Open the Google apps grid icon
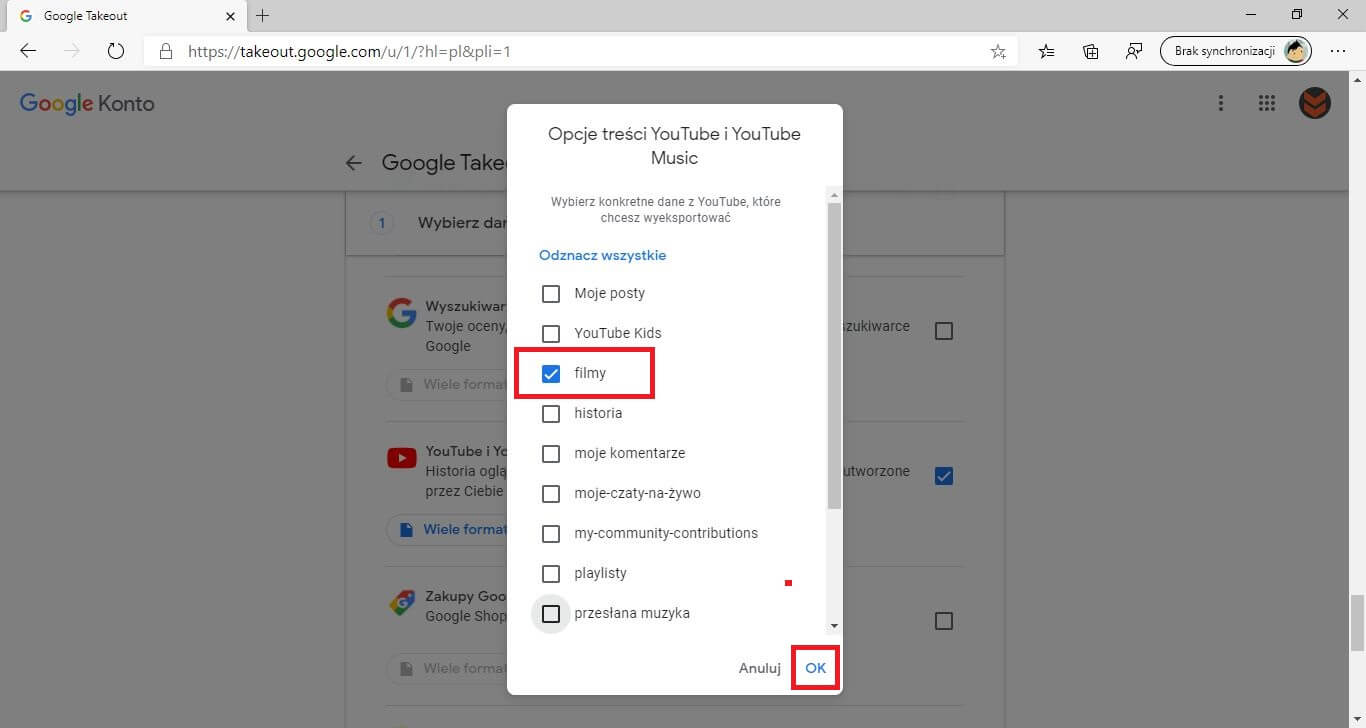Viewport: 1366px width, 728px height. click(1267, 103)
